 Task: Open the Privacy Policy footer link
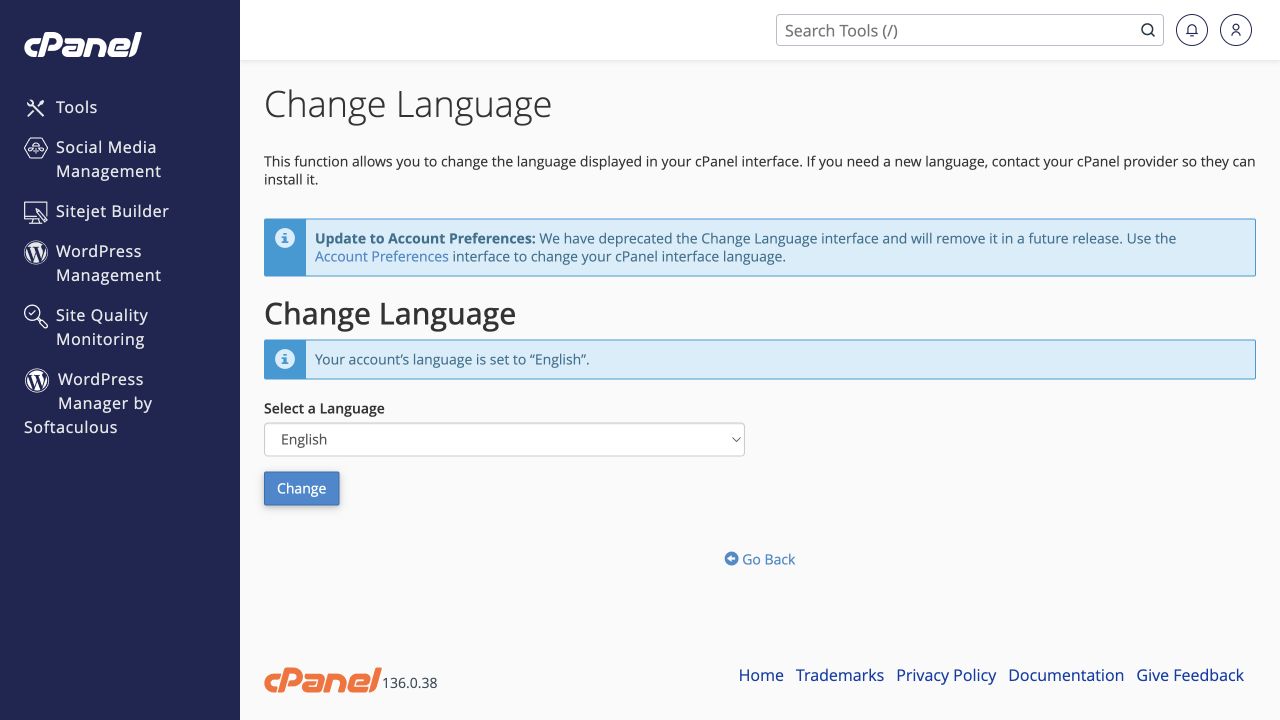(946, 675)
